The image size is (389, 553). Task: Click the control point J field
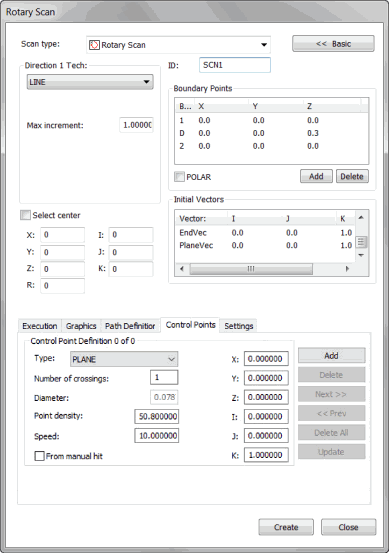click(x=266, y=436)
